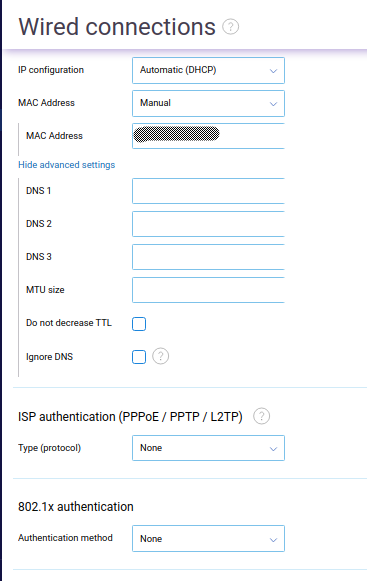
Task: Click into the DNS 1 field
Action: 208,191
